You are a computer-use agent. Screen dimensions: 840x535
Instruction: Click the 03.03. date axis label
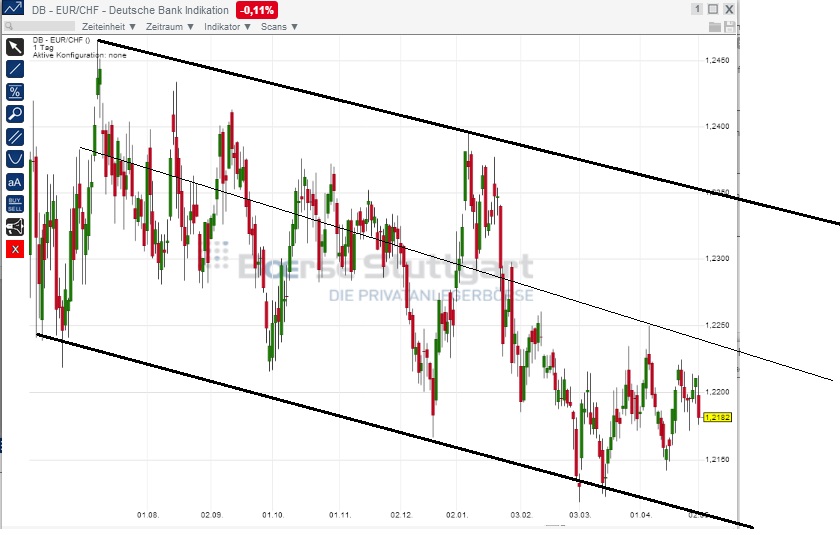coord(580,515)
